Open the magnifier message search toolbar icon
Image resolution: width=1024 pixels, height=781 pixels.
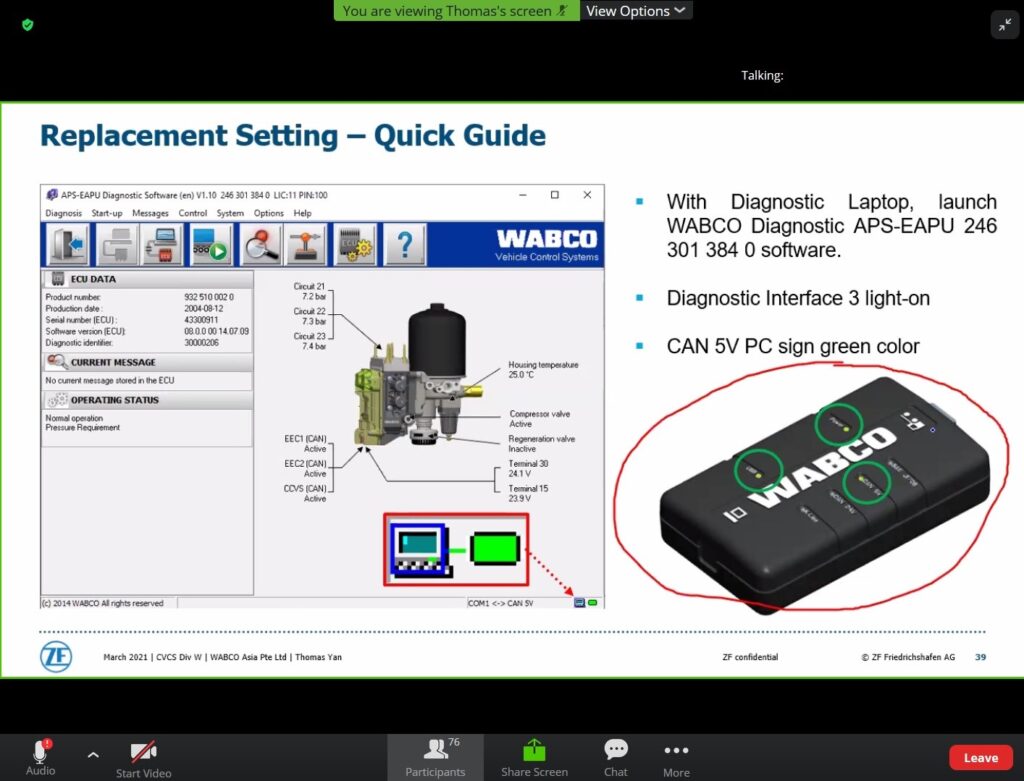[x=261, y=245]
